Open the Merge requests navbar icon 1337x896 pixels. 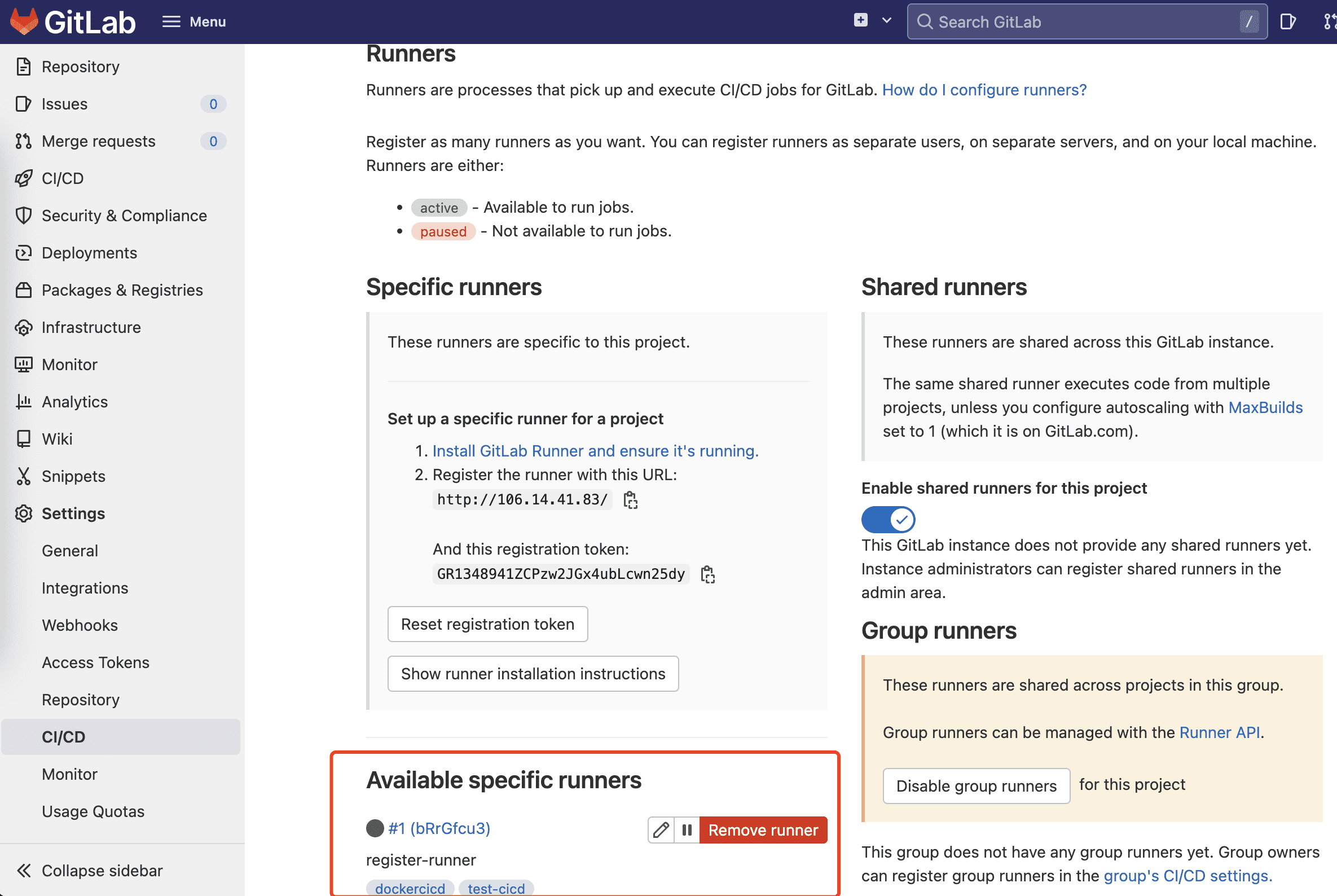[x=1329, y=21]
